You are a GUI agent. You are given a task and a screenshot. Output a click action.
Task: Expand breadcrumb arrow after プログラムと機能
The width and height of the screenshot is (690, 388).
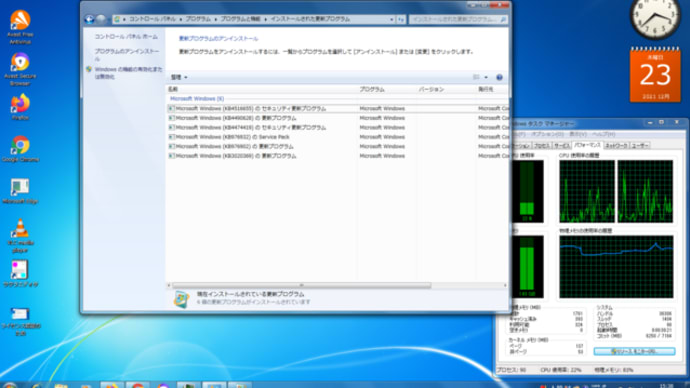266,19
